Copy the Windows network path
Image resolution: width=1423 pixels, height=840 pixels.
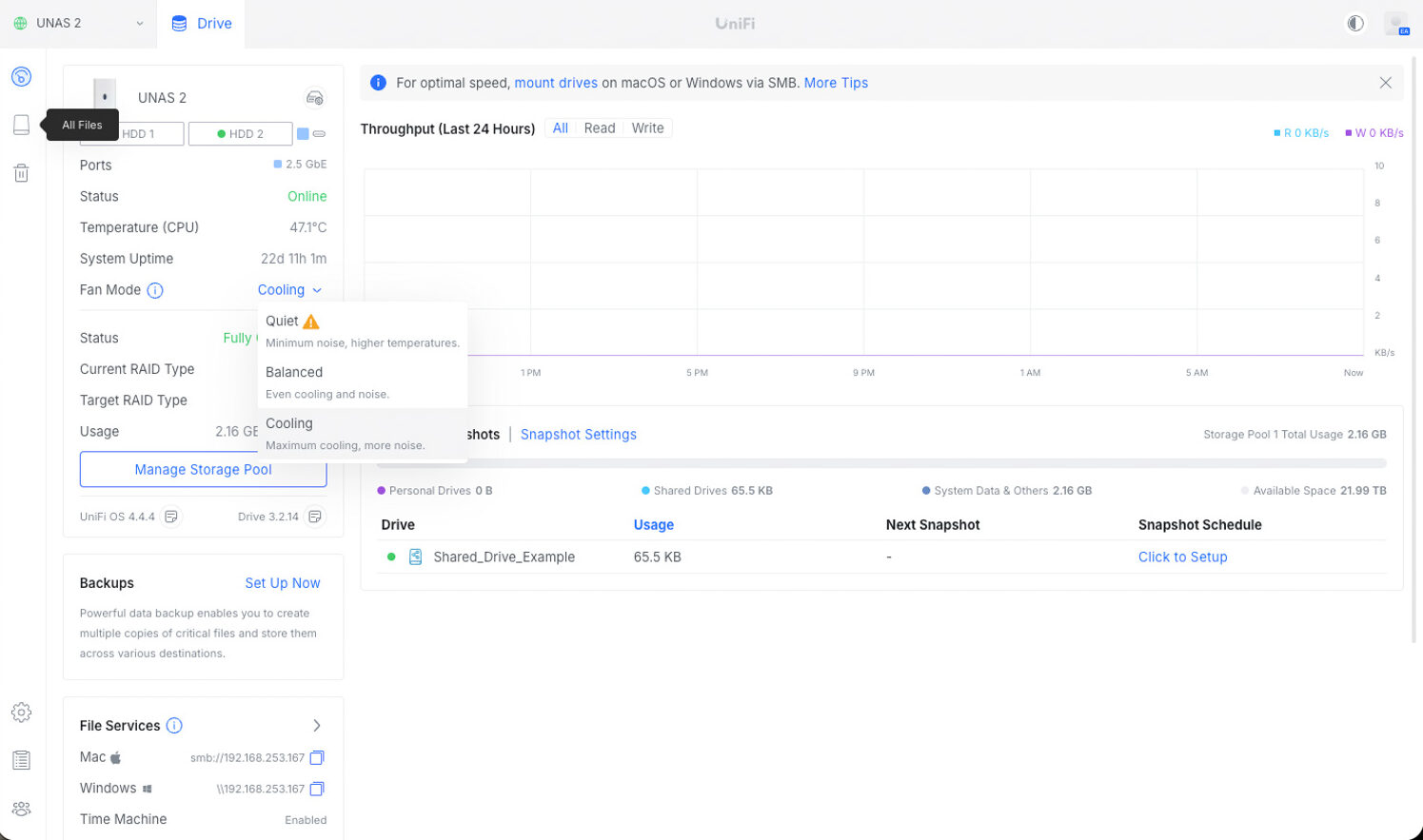click(317, 789)
